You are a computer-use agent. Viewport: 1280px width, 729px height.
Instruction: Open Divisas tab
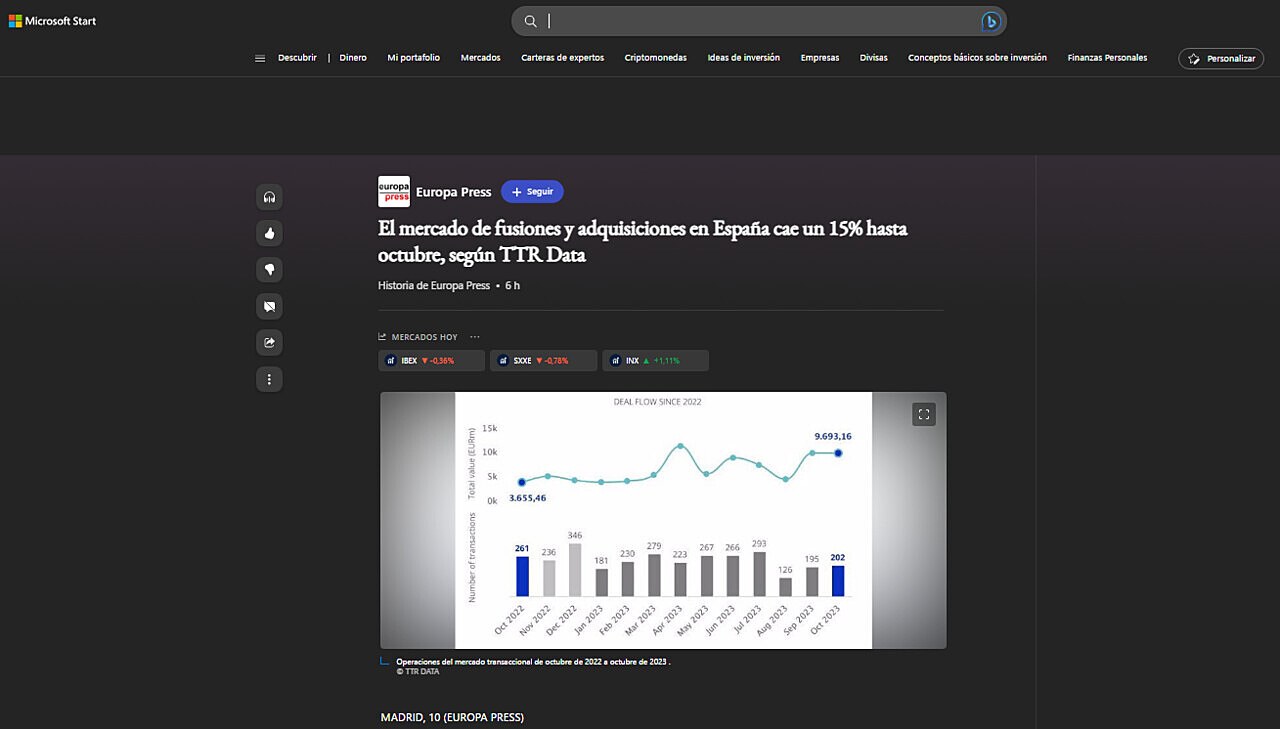click(874, 58)
